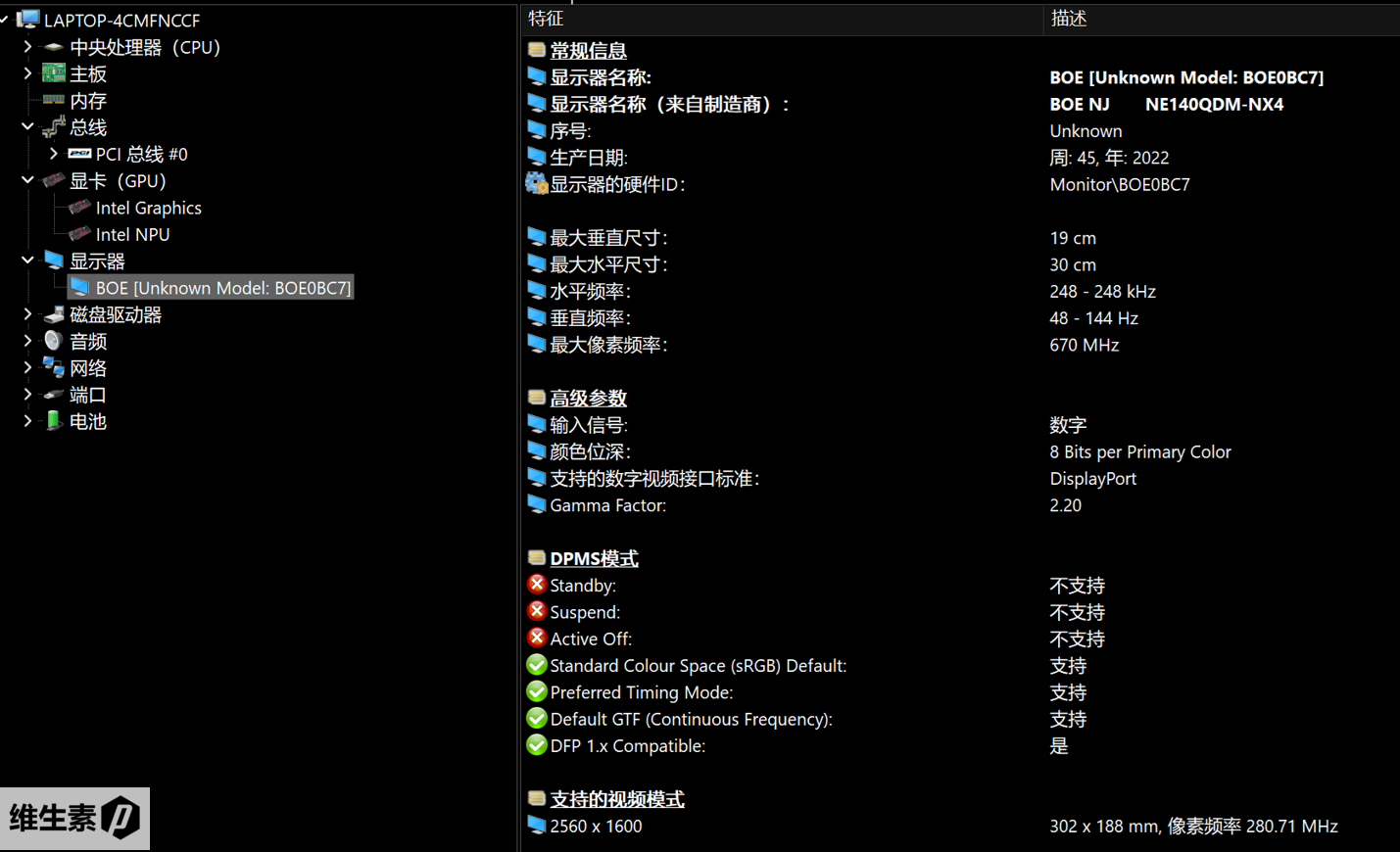
Task: Collapse the 显示器 tree node
Action: pyautogui.click(x=27, y=260)
